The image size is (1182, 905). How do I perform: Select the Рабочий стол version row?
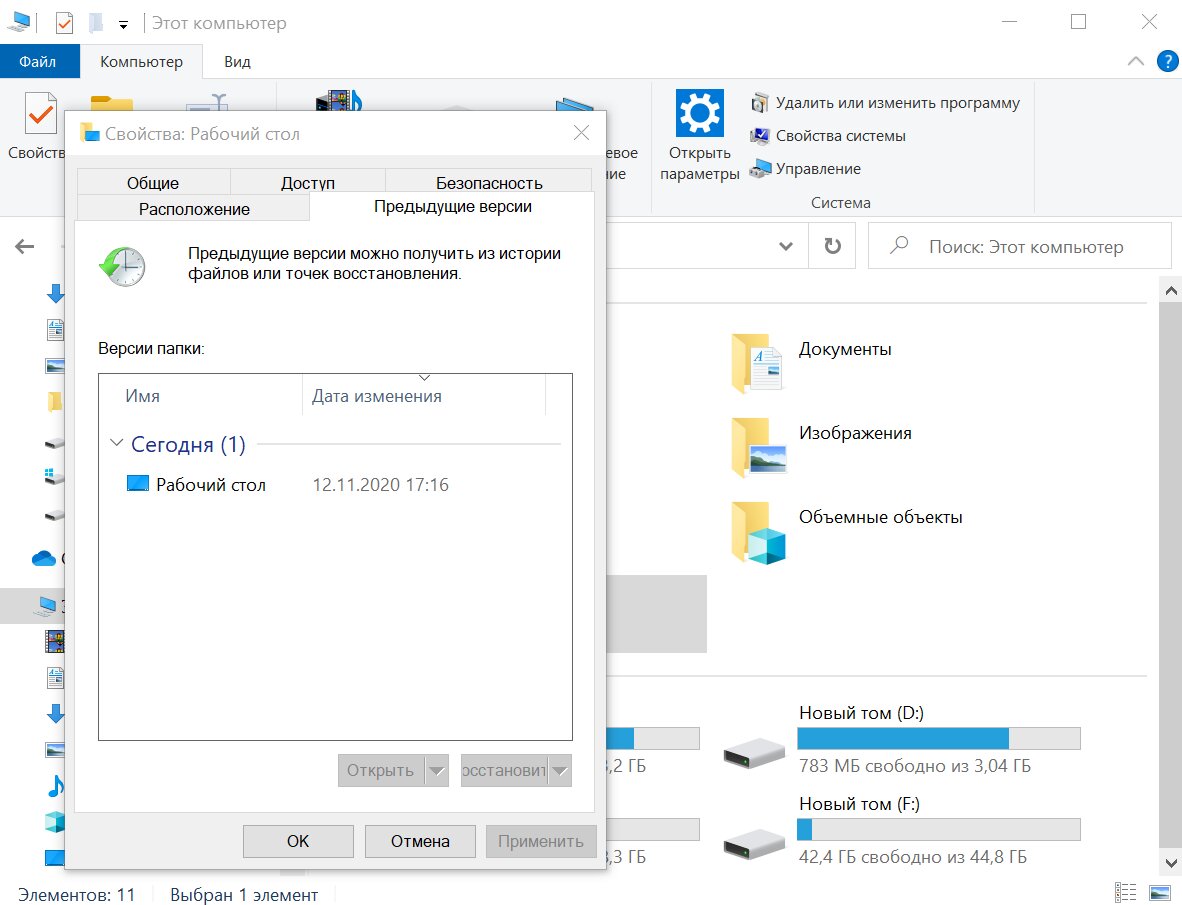[x=335, y=484]
